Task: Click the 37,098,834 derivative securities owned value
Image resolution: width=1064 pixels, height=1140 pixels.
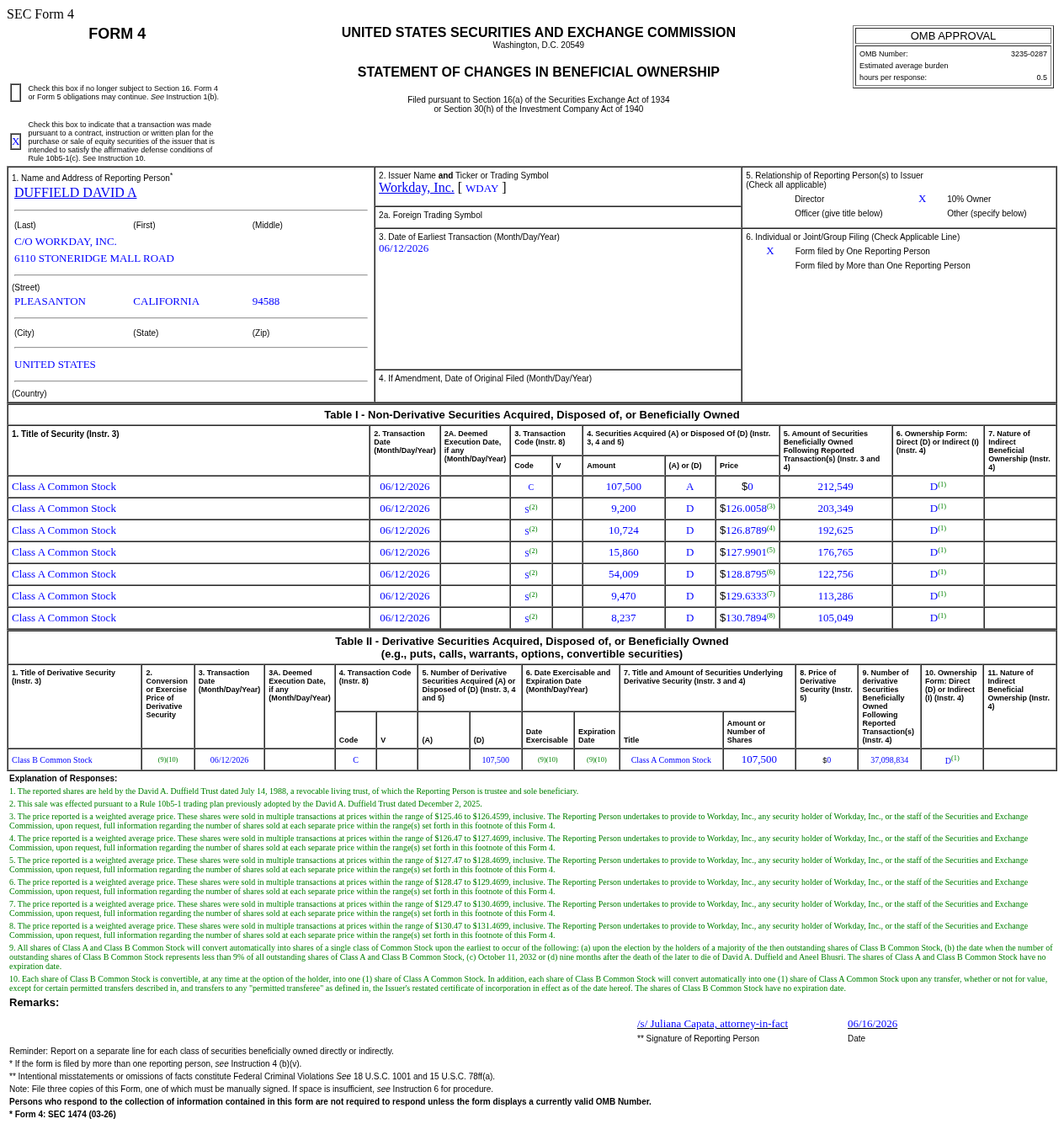Action: pyautogui.click(x=889, y=760)
